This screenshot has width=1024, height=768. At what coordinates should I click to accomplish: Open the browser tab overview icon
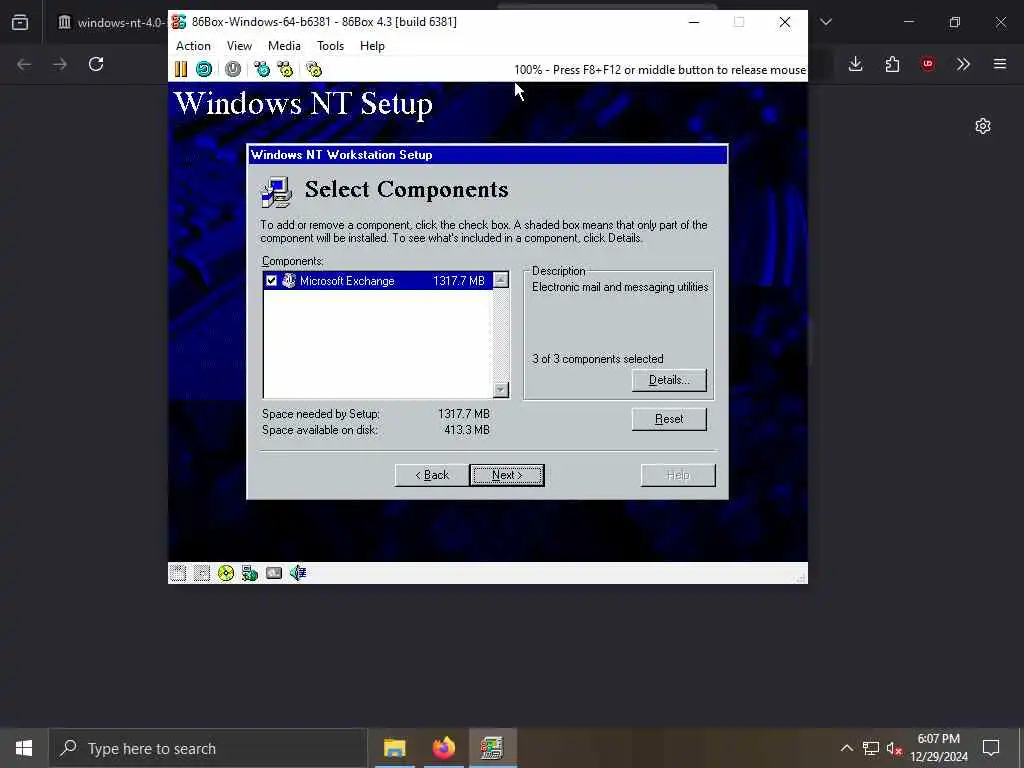[x=20, y=22]
